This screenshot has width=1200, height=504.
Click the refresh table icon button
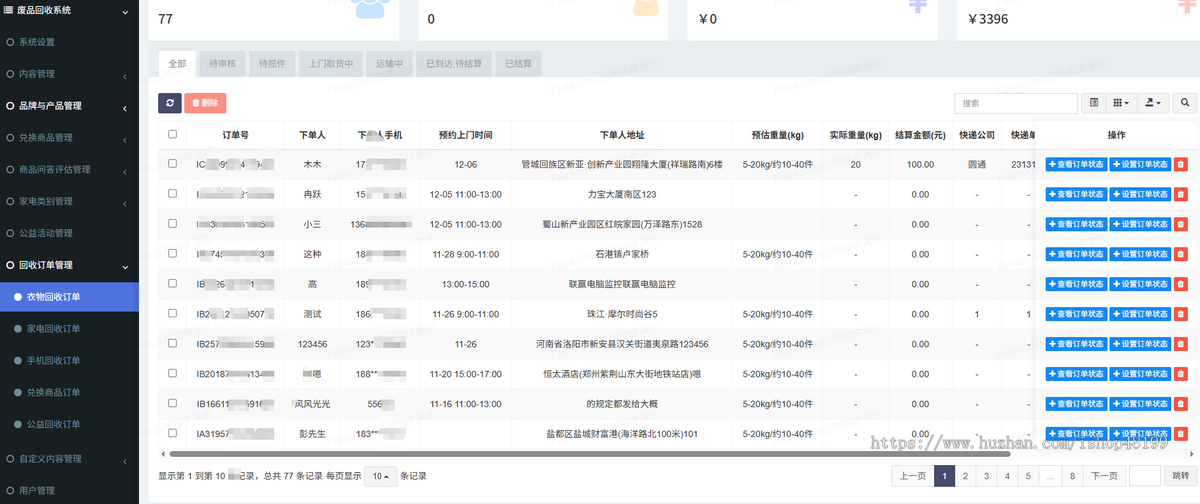click(170, 103)
